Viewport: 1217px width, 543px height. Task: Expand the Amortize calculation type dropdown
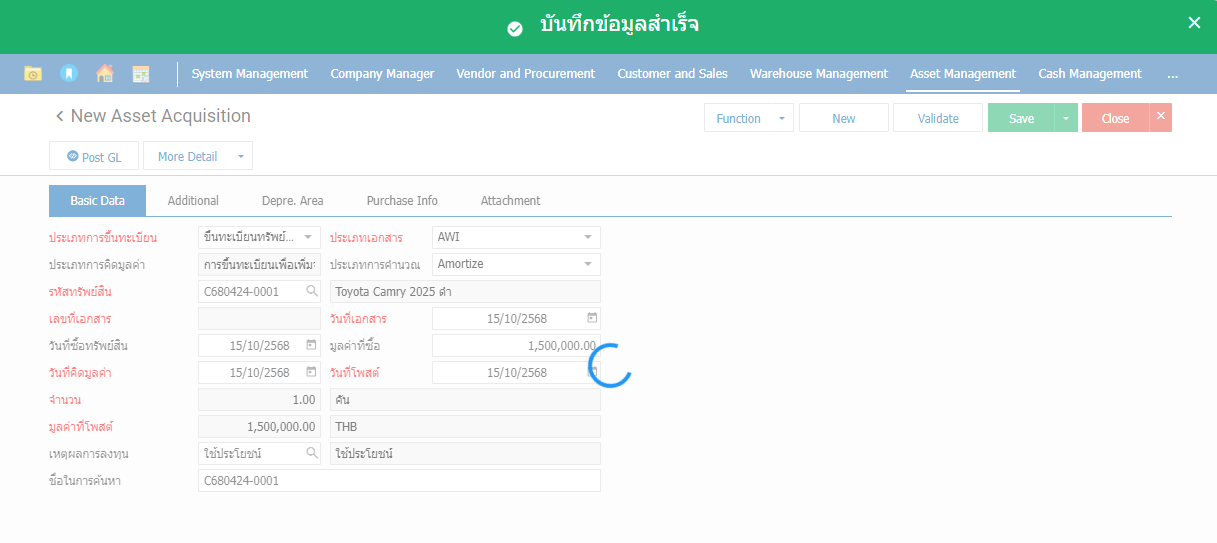pyautogui.click(x=587, y=264)
